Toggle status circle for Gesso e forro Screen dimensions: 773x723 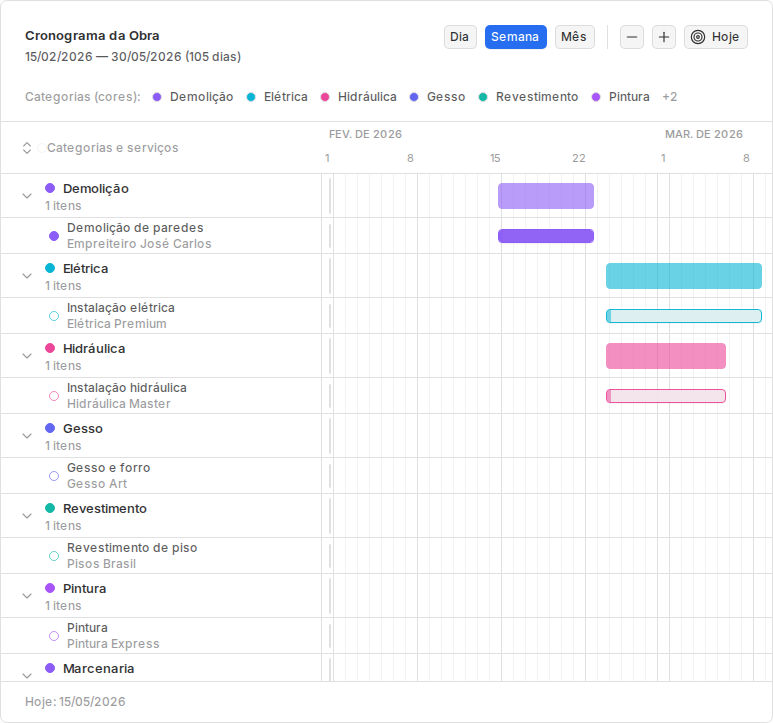(54, 476)
